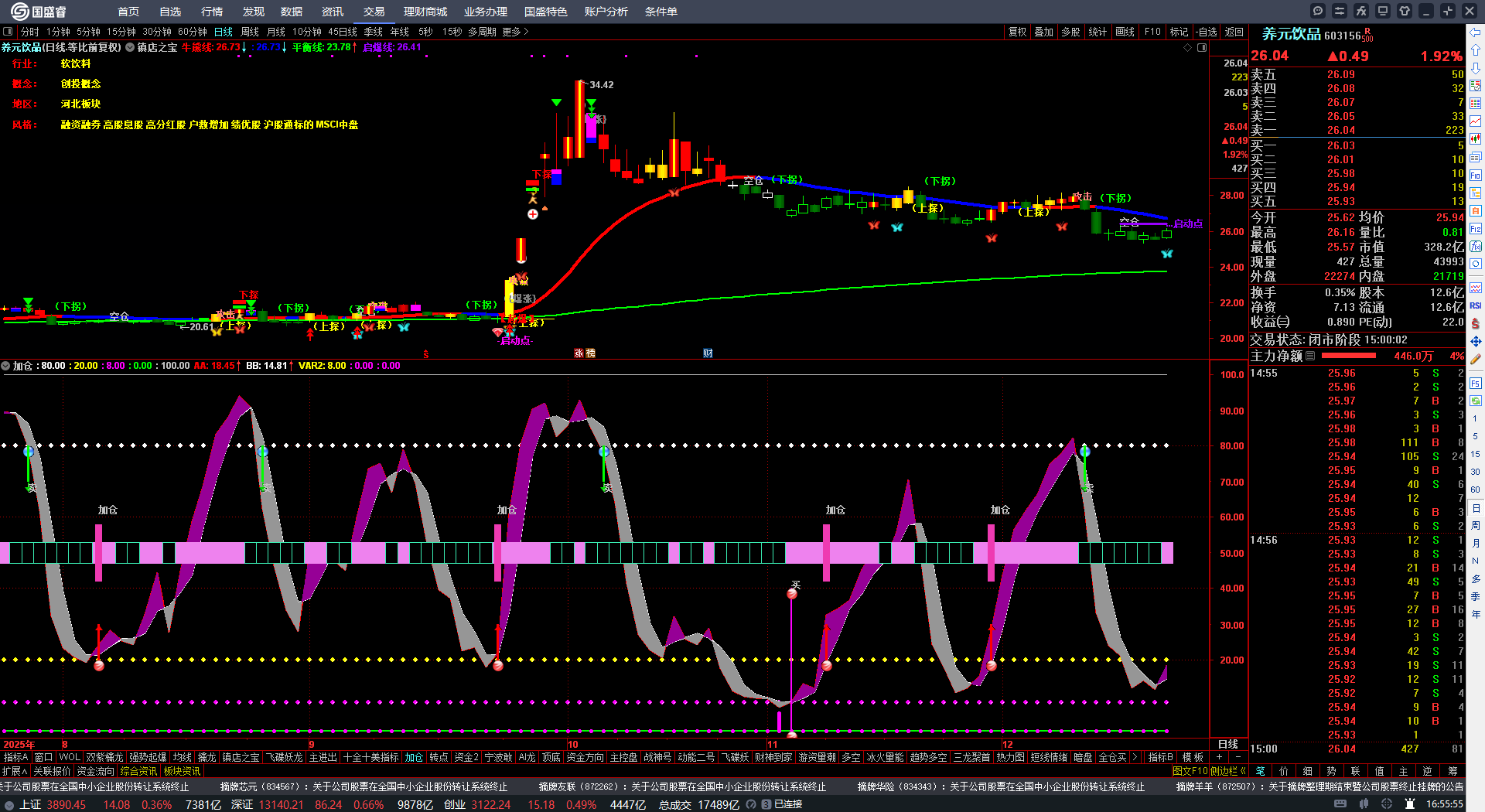Click the red 主力净额 progress bar

[x=1349, y=357]
